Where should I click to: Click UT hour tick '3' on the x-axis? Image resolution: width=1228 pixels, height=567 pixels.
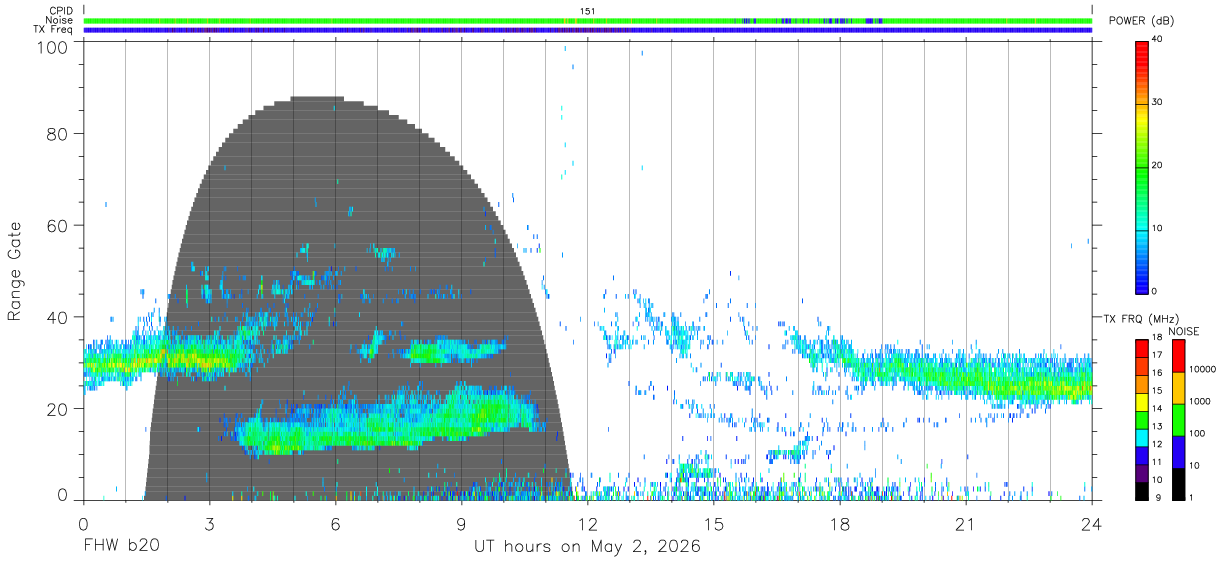[x=209, y=524]
